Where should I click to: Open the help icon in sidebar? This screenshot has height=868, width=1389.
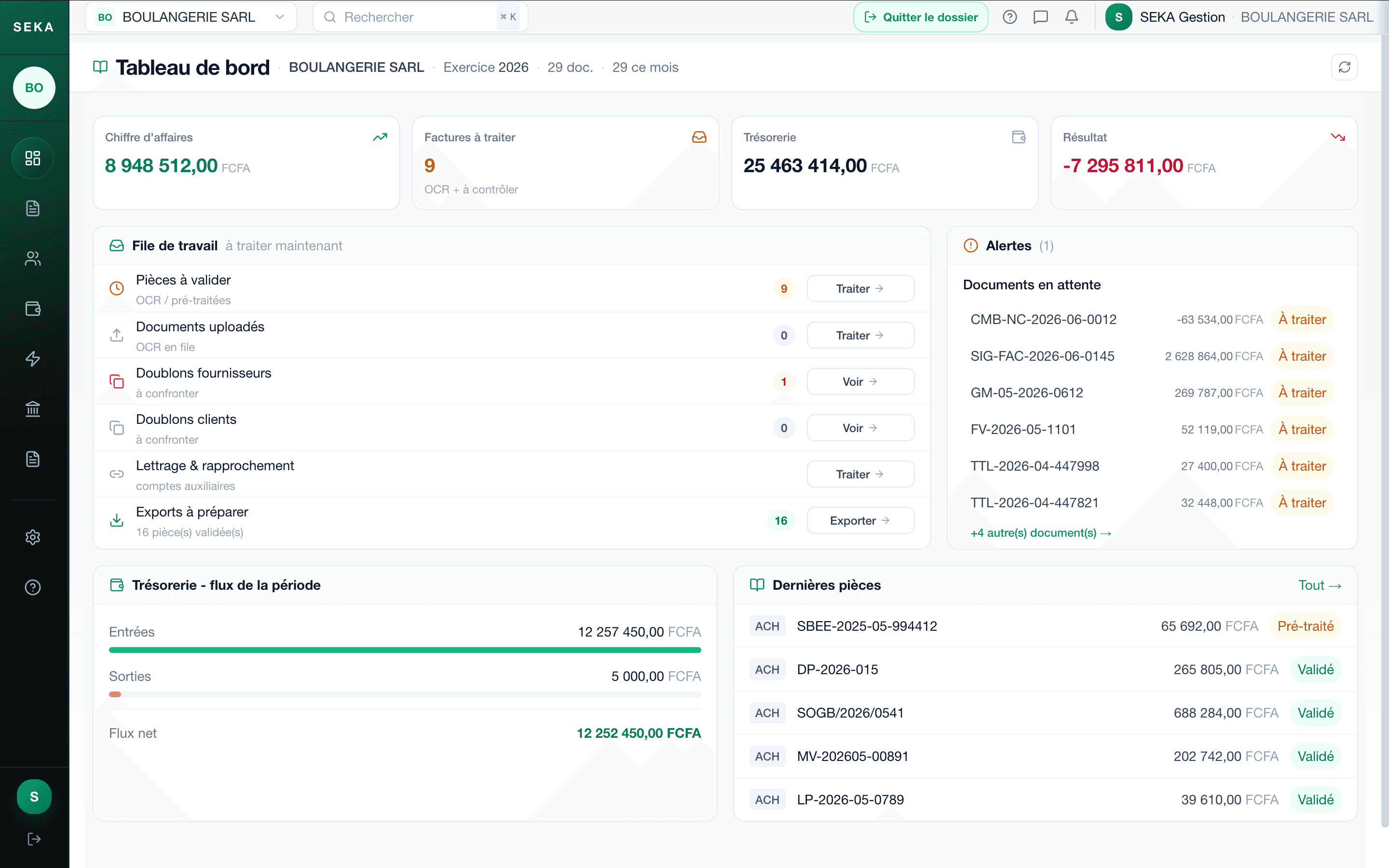33,587
